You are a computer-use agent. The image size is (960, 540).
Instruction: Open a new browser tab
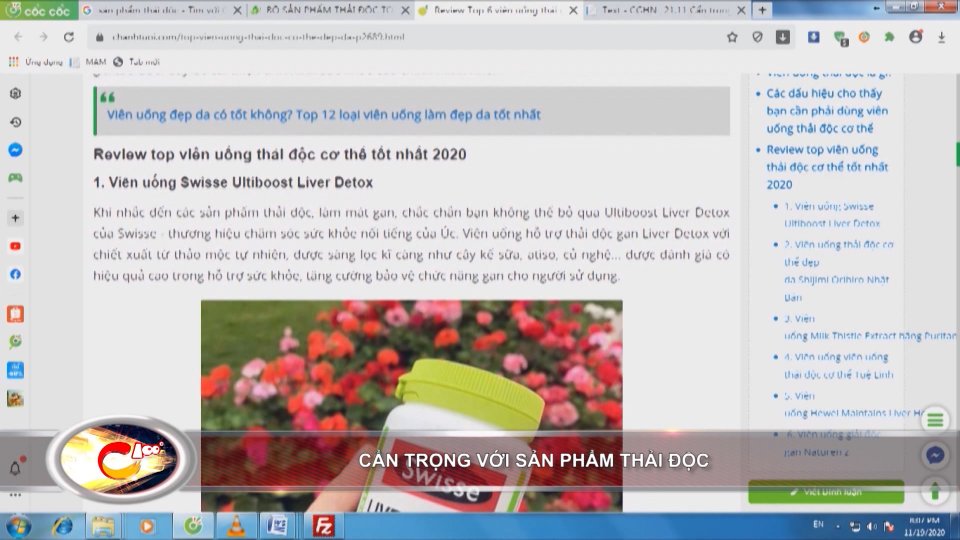pyautogui.click(x=762, y=10)
